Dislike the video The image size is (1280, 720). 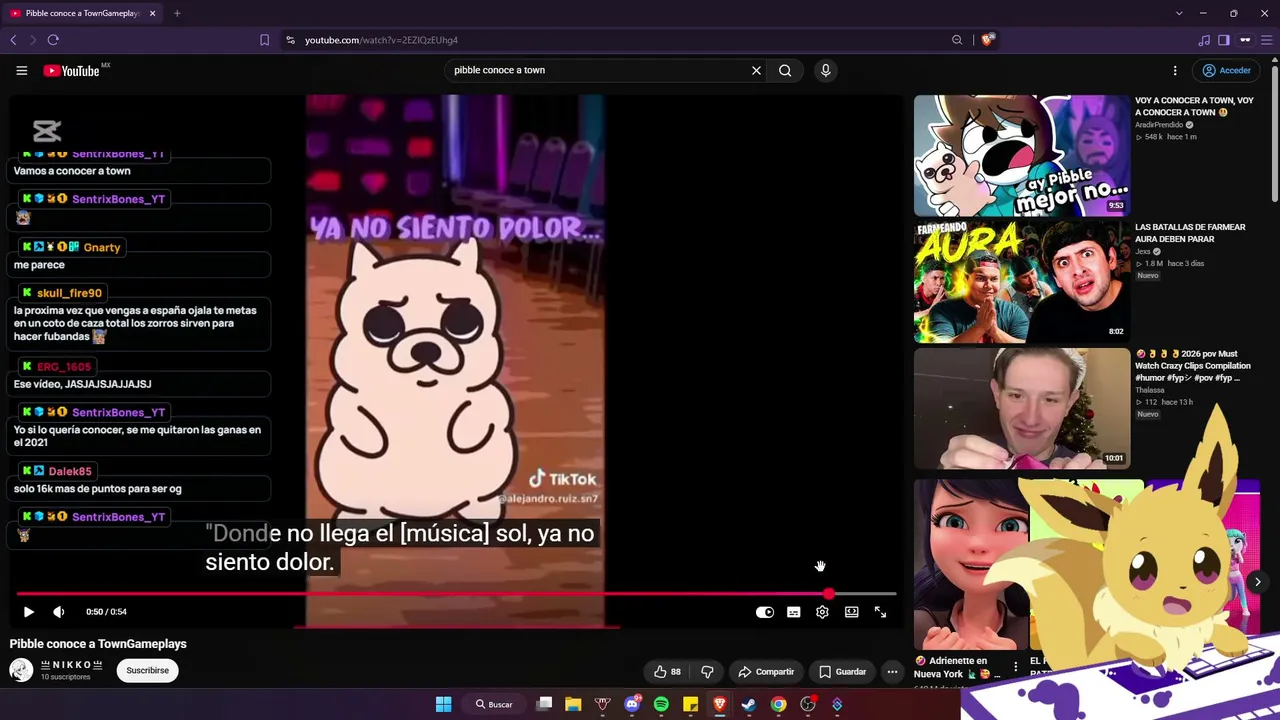point(707,672)
